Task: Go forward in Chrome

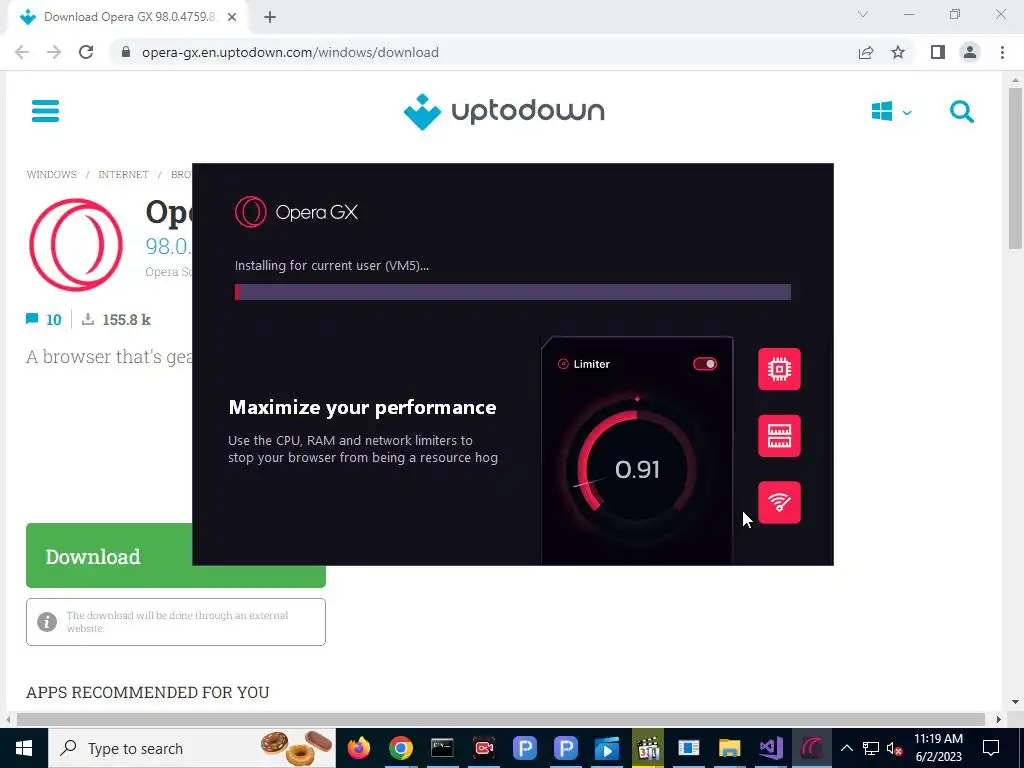Action: 54,52
